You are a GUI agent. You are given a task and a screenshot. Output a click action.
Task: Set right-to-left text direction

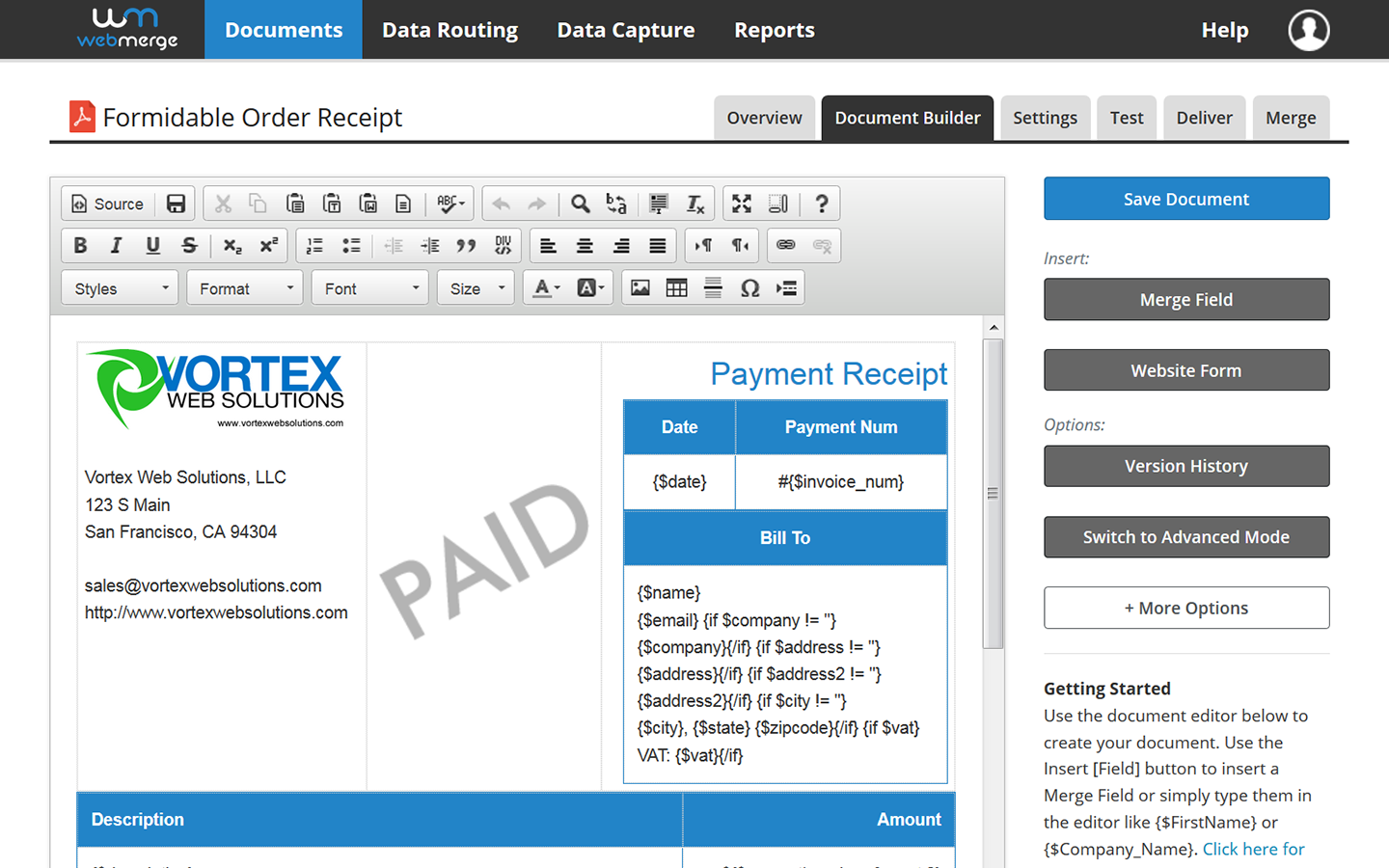click(x=741, y=246)
